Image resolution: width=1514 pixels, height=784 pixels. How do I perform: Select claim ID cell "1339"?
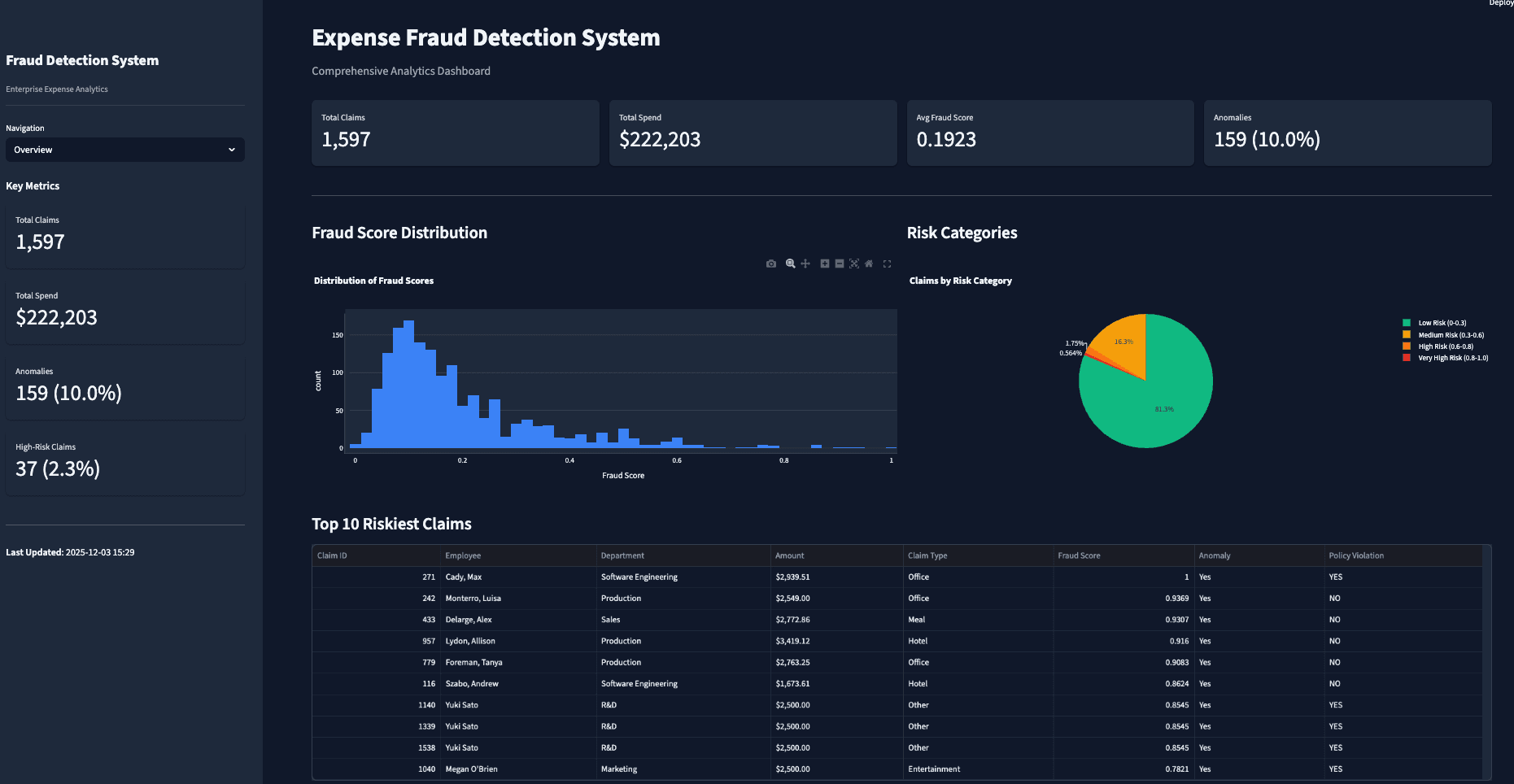[376, 726]
